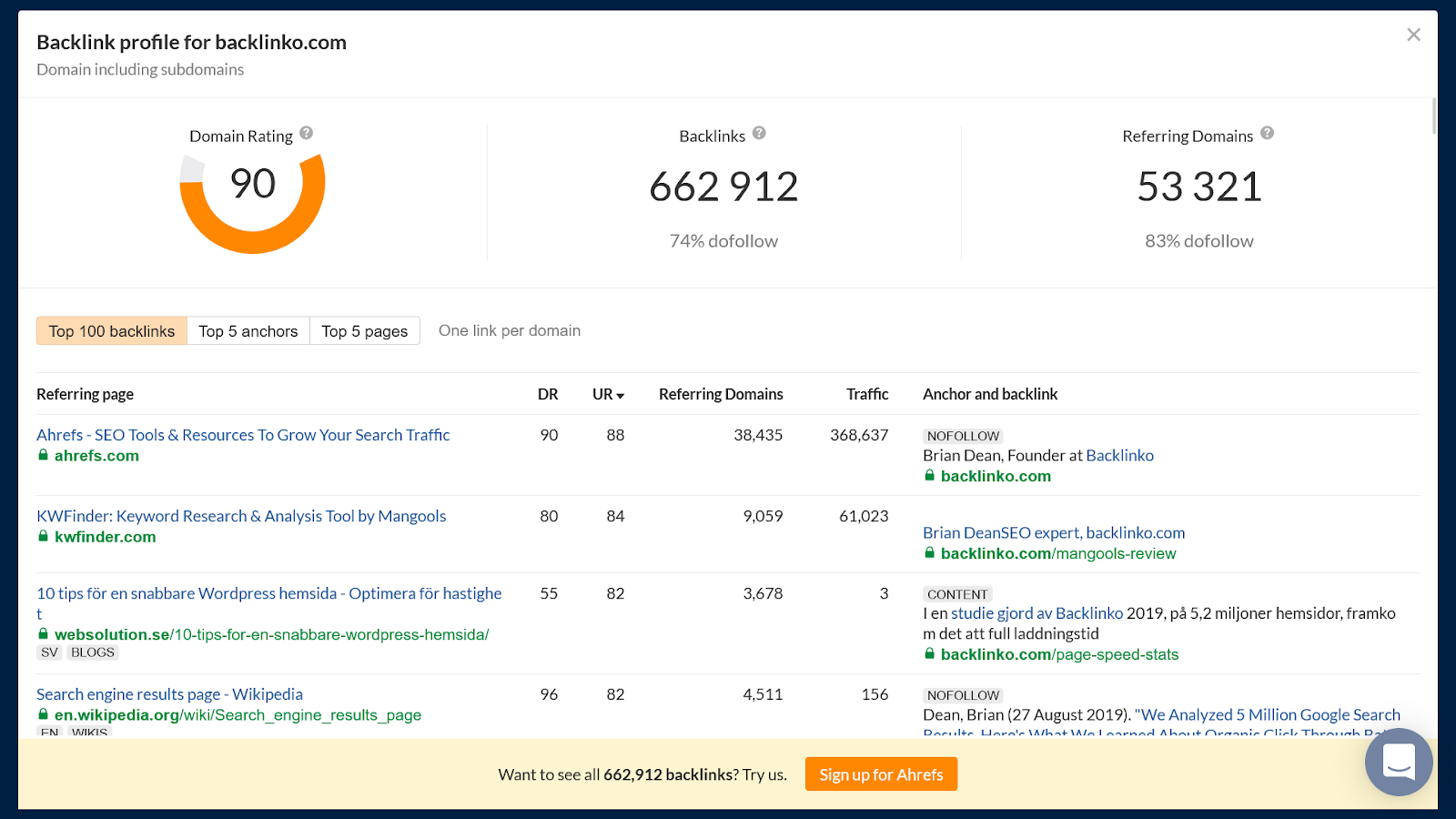Click the CONTENT tag in the websolution row

point(957,594)
